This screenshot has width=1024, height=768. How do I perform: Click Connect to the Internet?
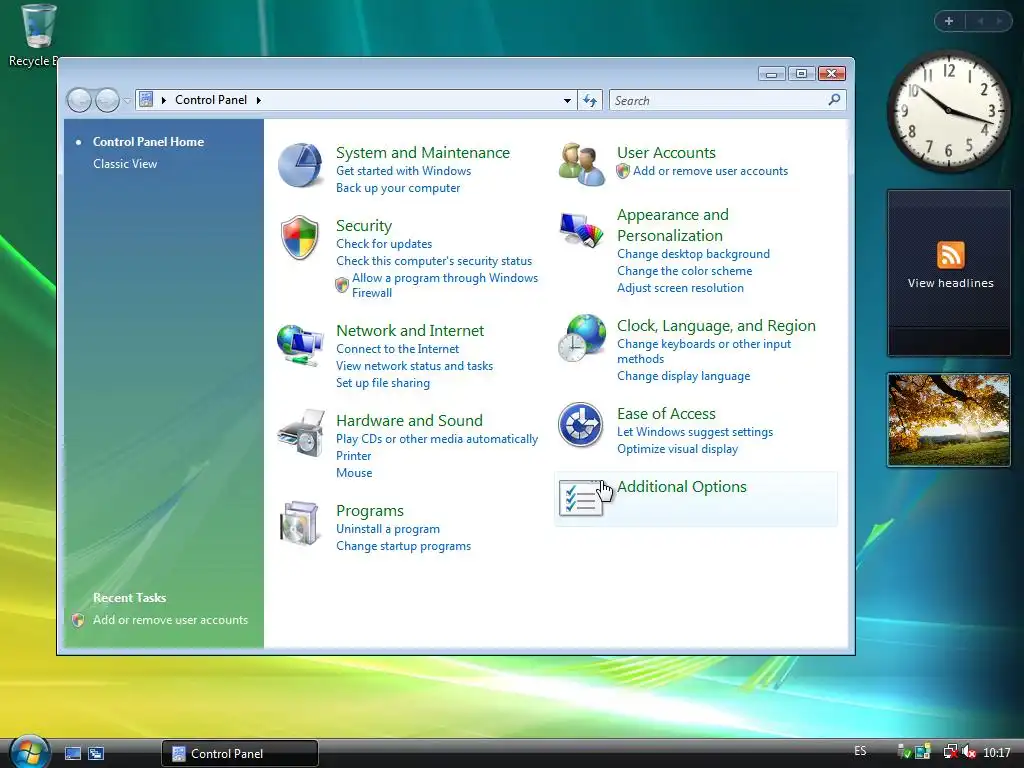[397, 349]
